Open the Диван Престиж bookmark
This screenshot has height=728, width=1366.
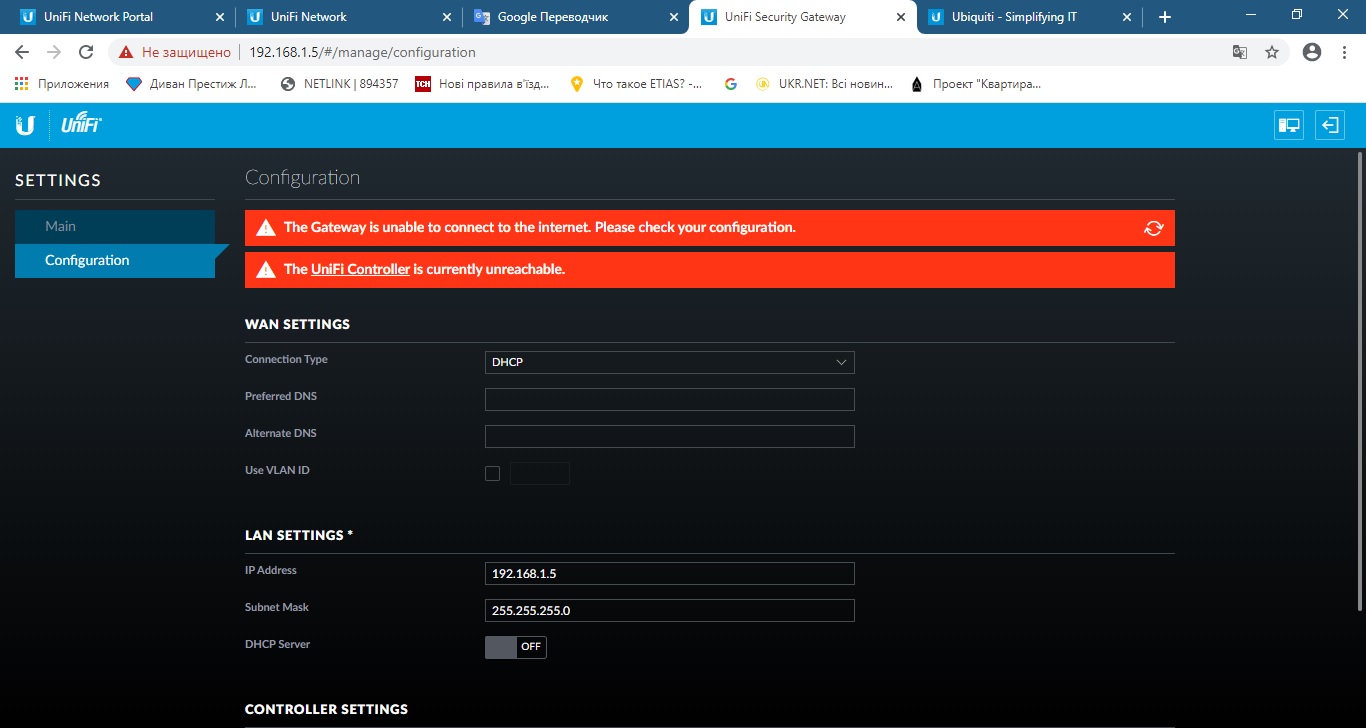tap(191, 84)
